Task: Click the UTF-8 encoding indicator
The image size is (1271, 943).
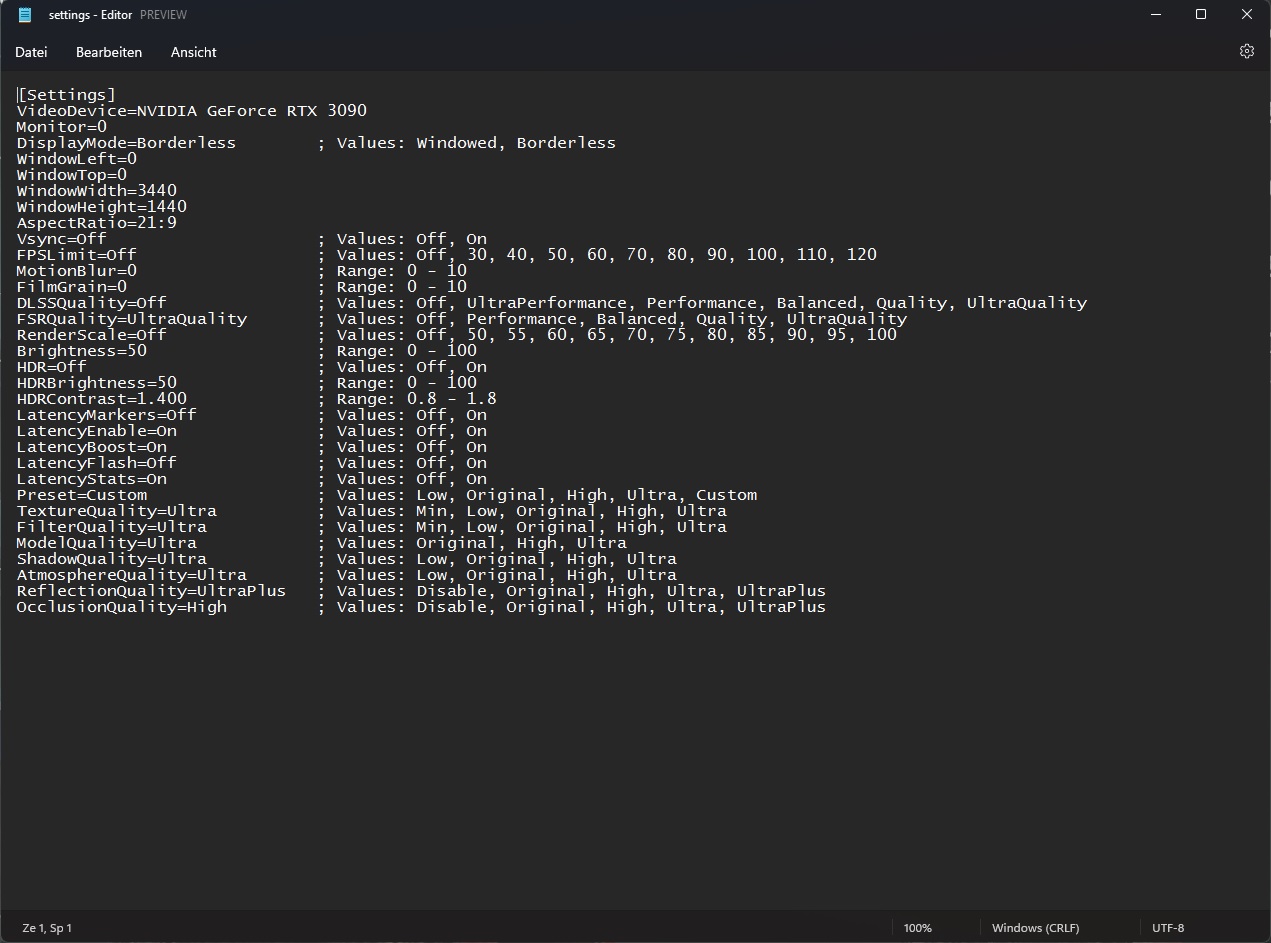Action: (1168, 928)
